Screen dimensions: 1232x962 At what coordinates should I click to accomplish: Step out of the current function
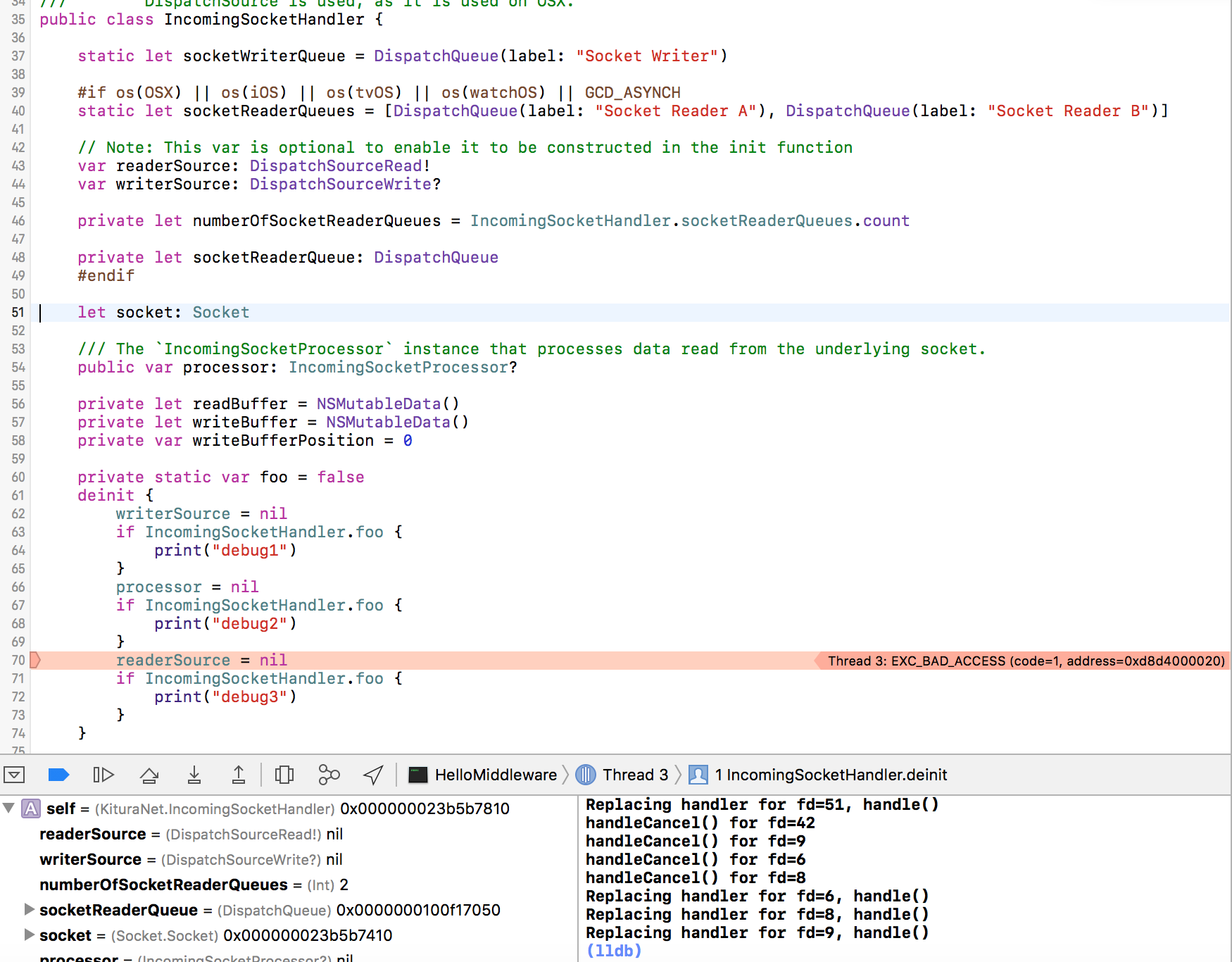(239, 775)
